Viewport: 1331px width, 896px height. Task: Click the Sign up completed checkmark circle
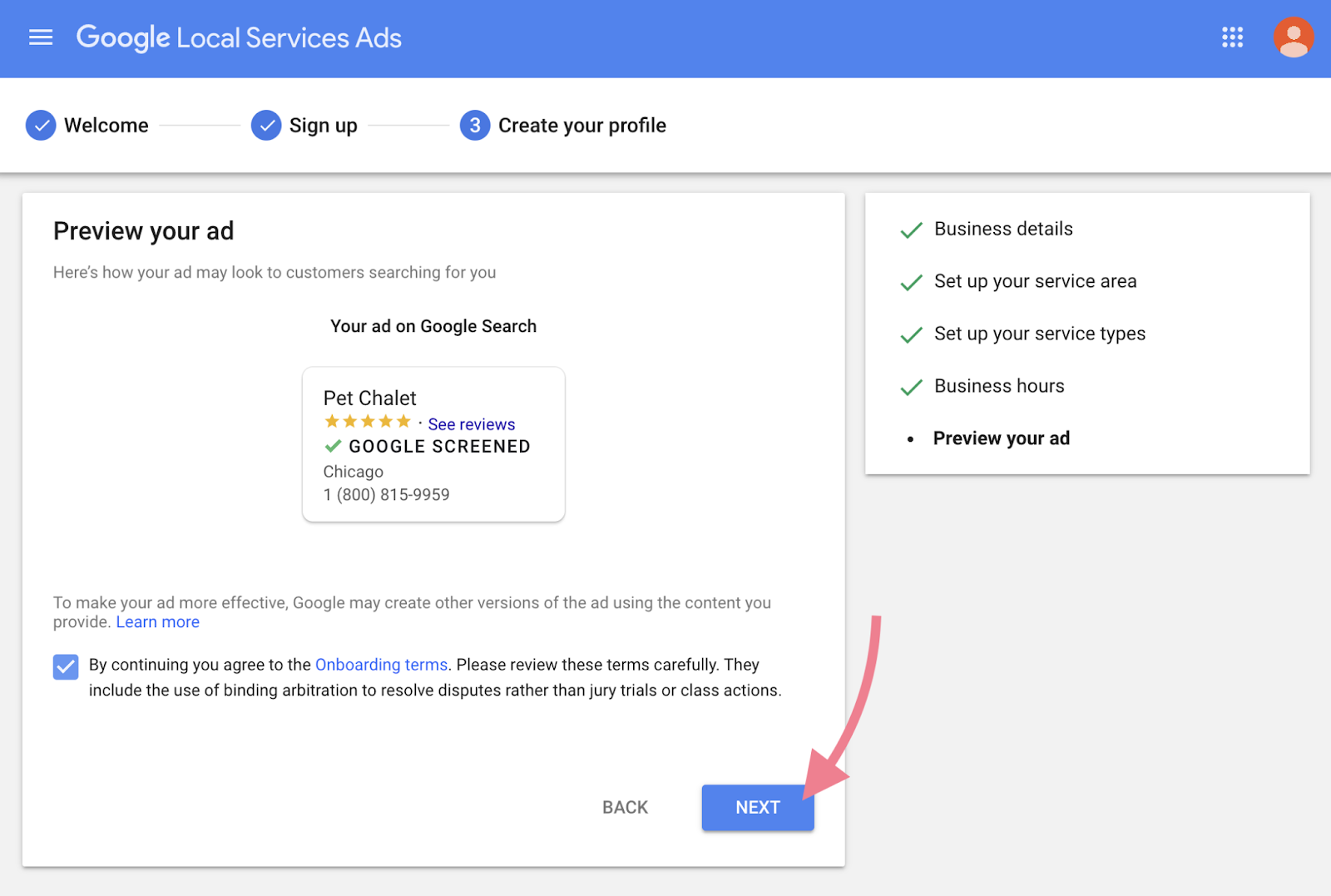(265, 125)
